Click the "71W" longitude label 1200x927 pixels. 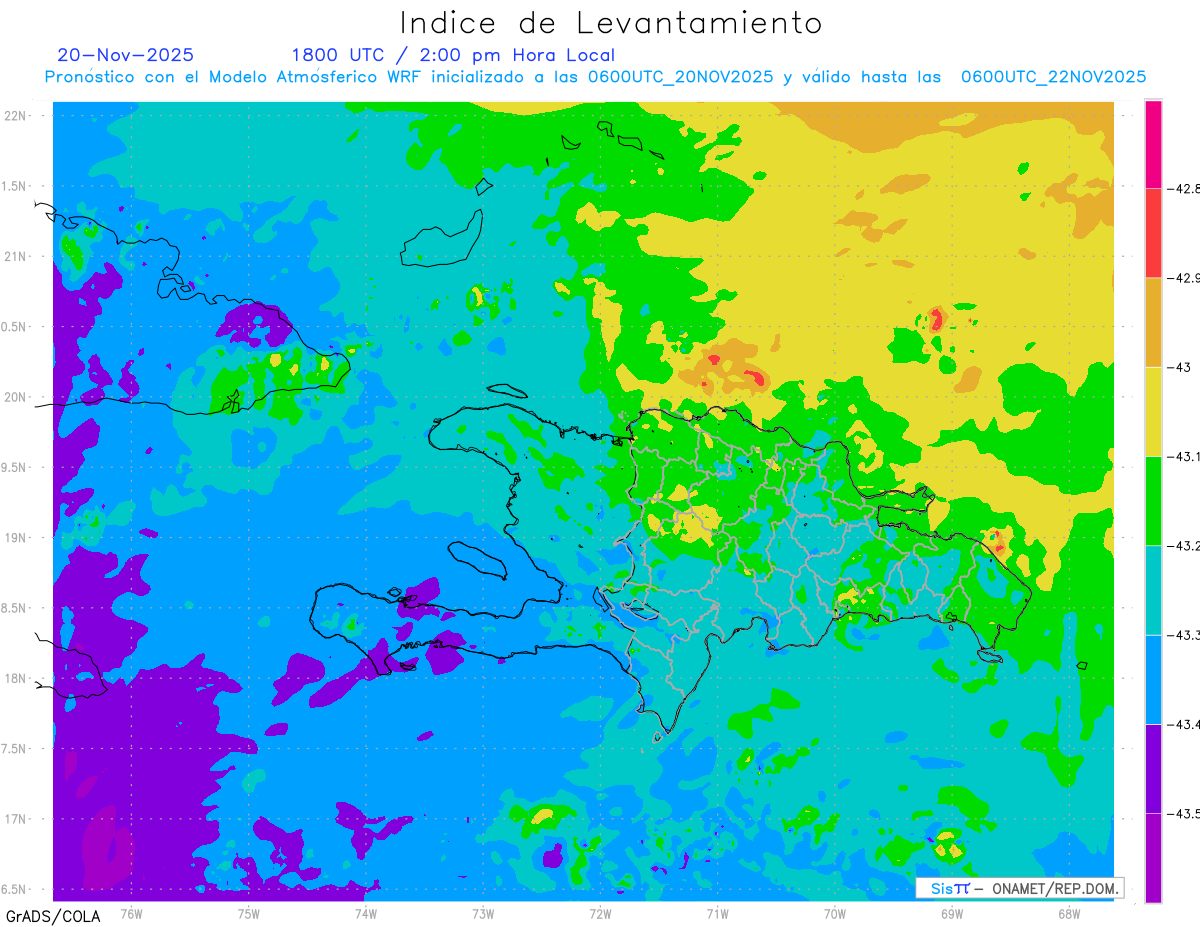point(717,913)
